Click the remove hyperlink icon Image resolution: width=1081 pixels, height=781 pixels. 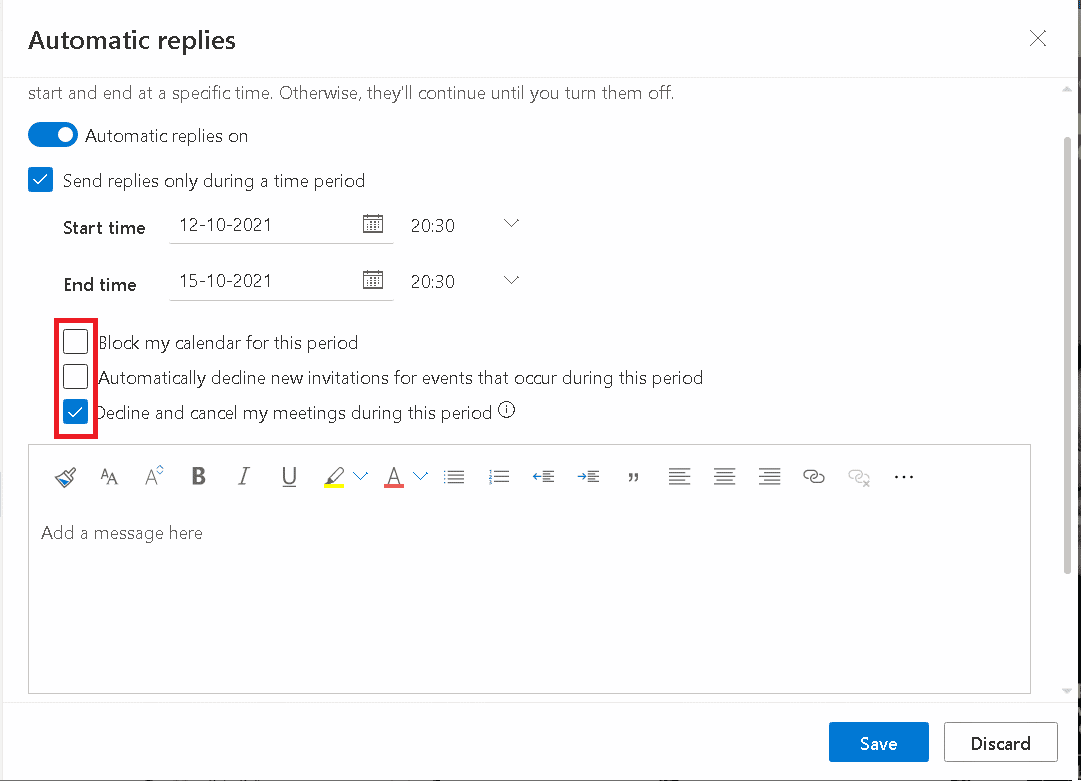[x=859, y=478]
